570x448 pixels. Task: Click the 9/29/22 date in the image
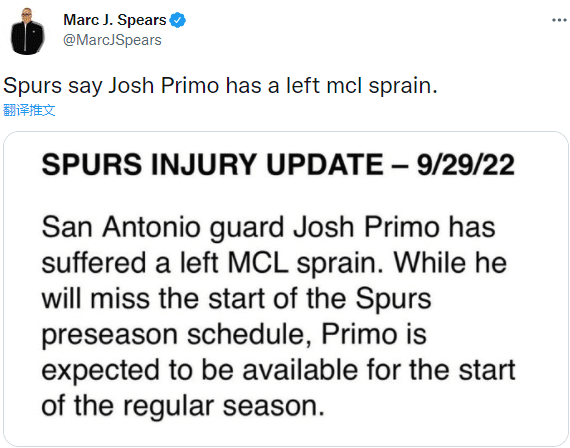point(465,164)
